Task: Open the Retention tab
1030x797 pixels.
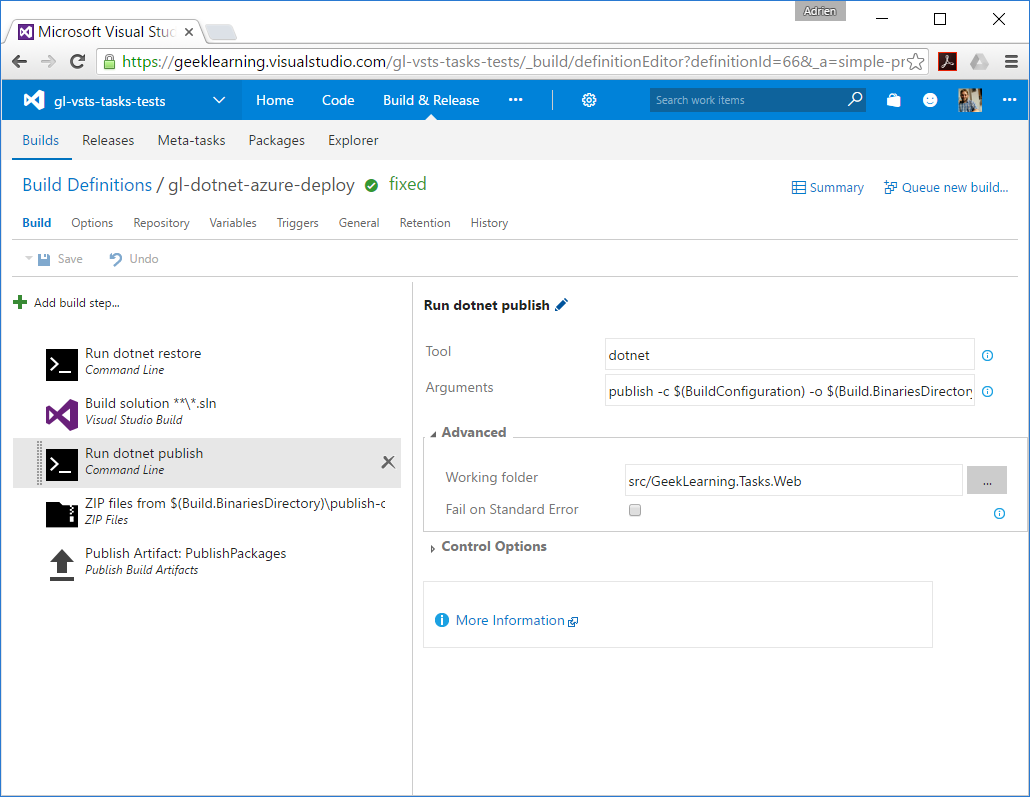Action: 425,223
